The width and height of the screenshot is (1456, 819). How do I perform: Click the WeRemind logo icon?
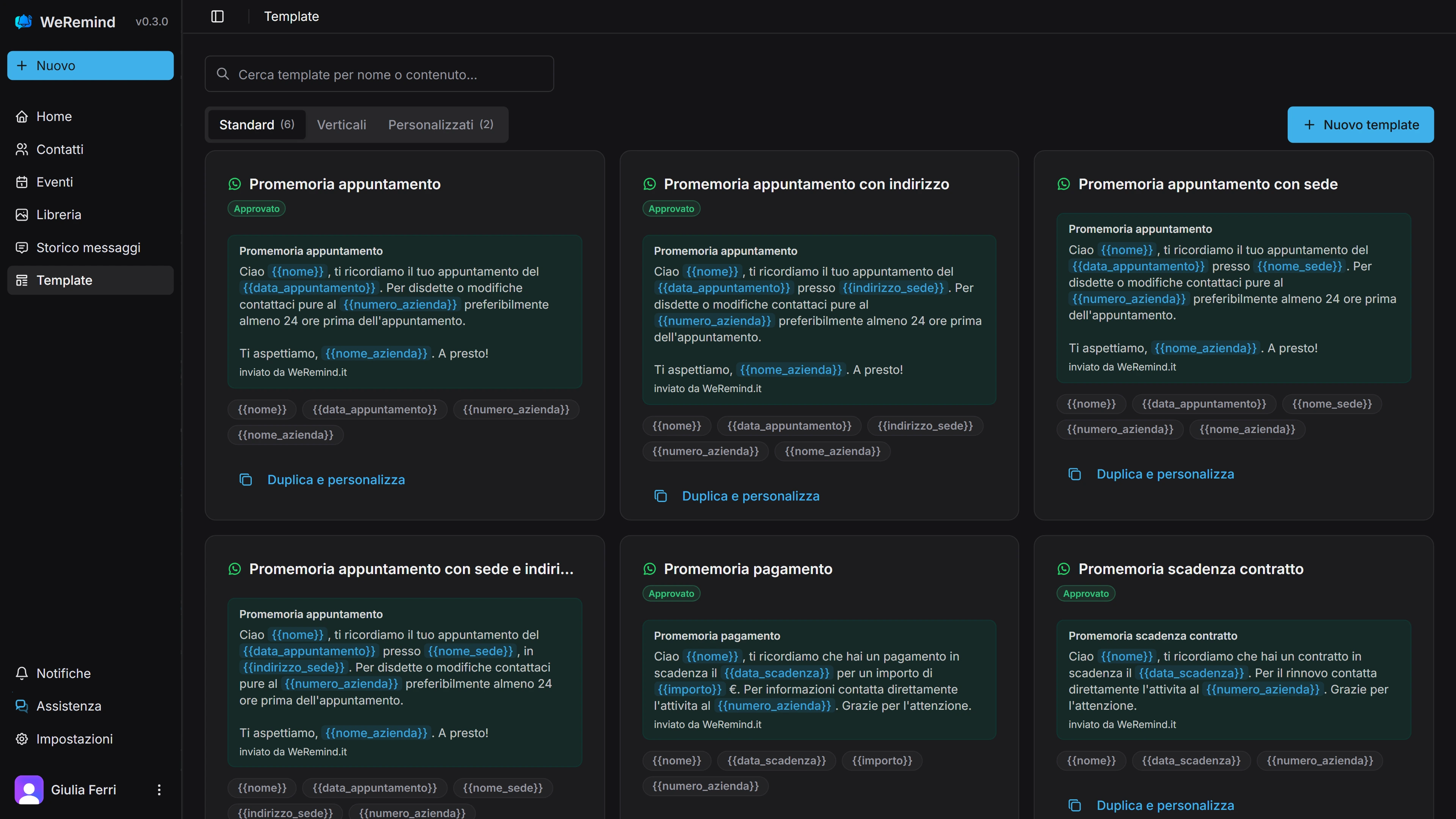tap(23, 22)
